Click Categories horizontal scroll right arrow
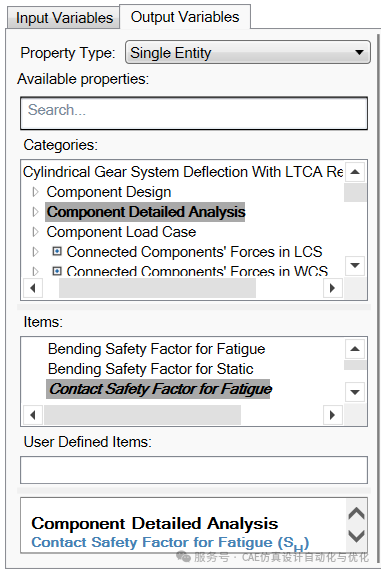Viewport: 381px width, 572px height. (332, 288)
